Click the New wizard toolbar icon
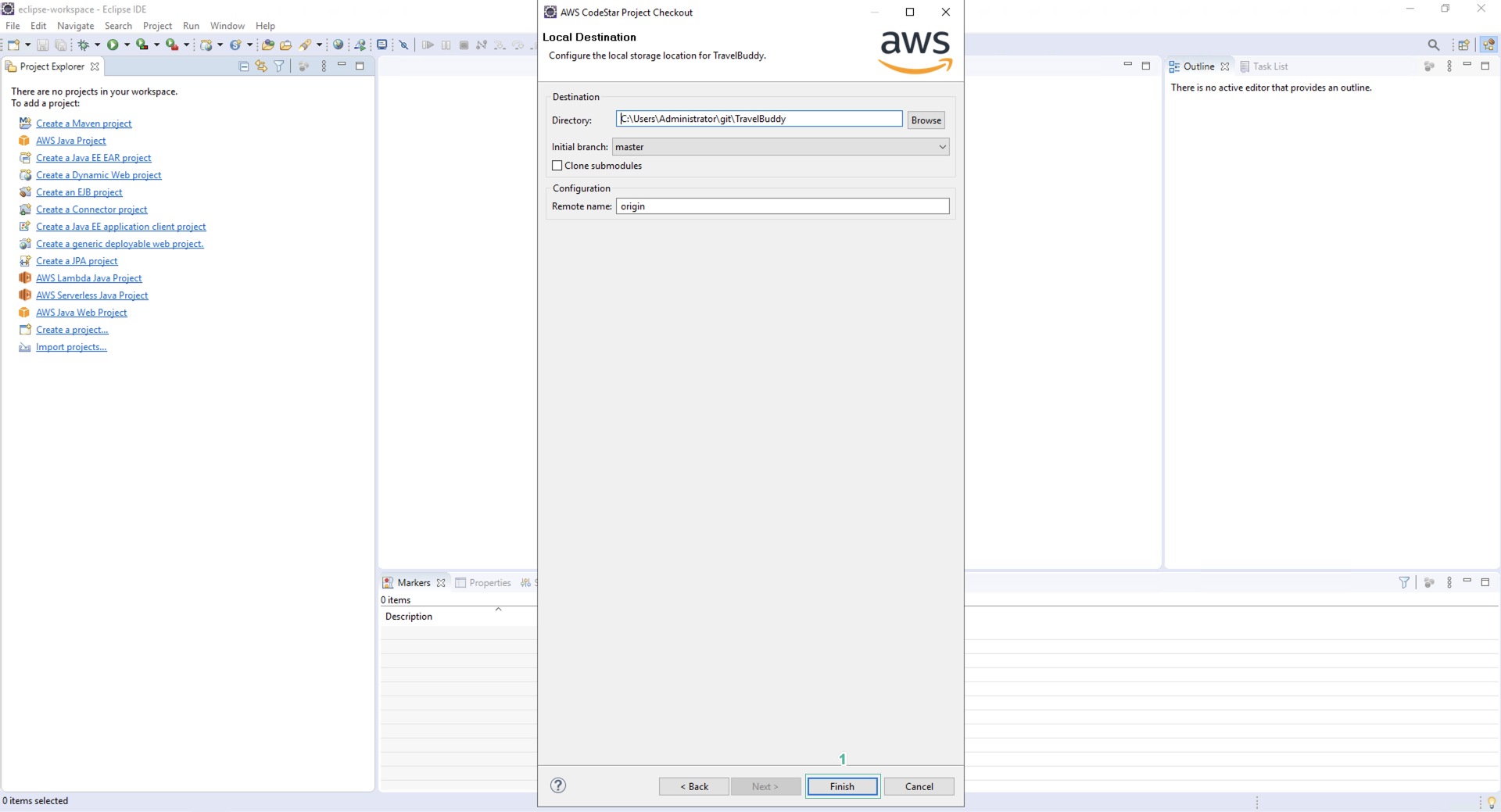The image size is (1501, 812). (13, 45)
